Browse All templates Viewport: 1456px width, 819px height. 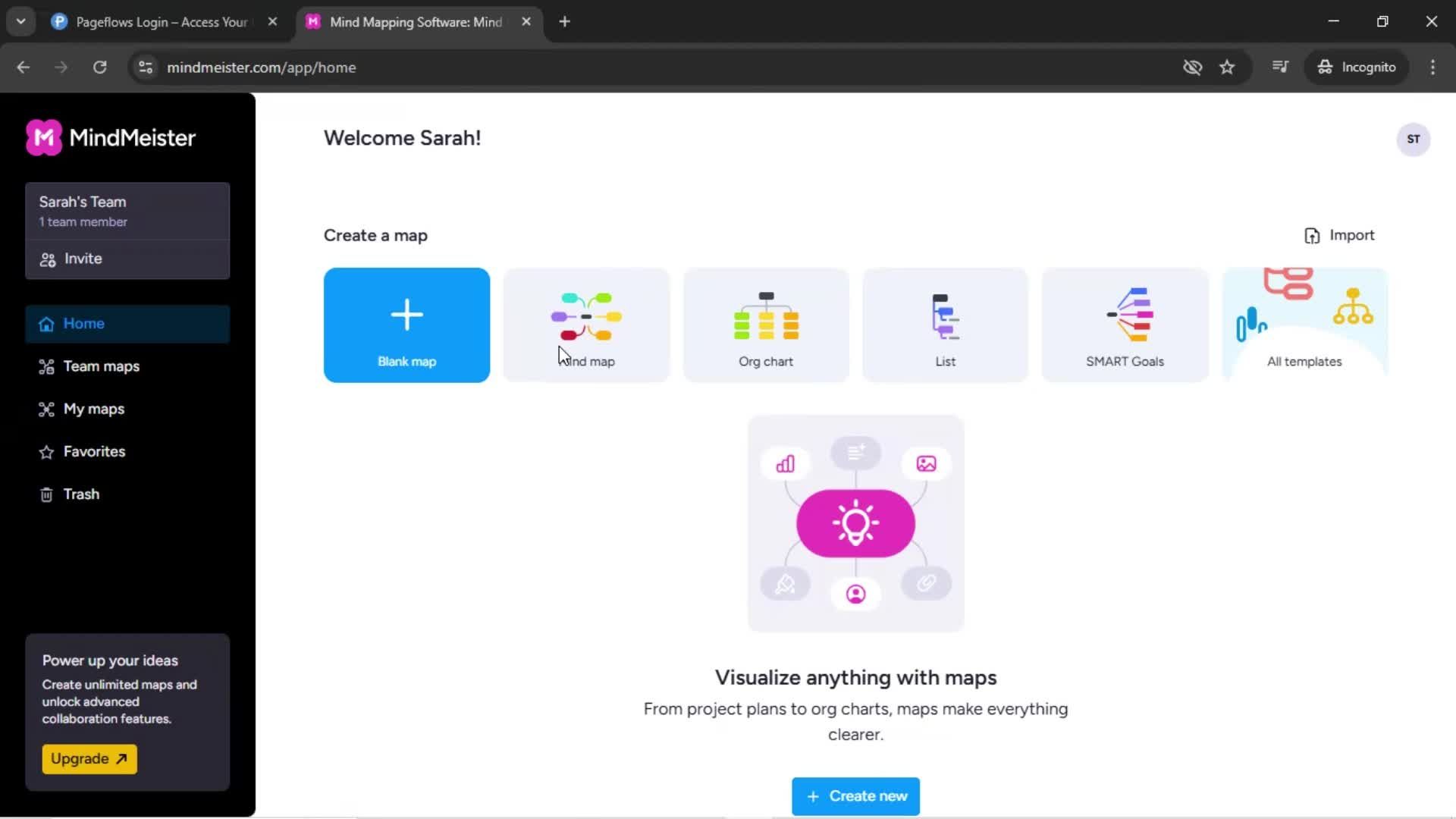(x=1304, y=325)
